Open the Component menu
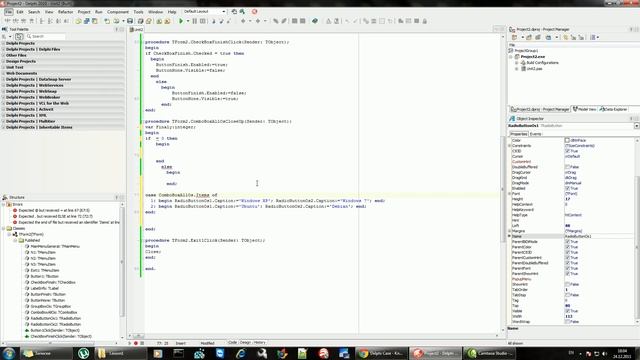 tap(118, 12)
